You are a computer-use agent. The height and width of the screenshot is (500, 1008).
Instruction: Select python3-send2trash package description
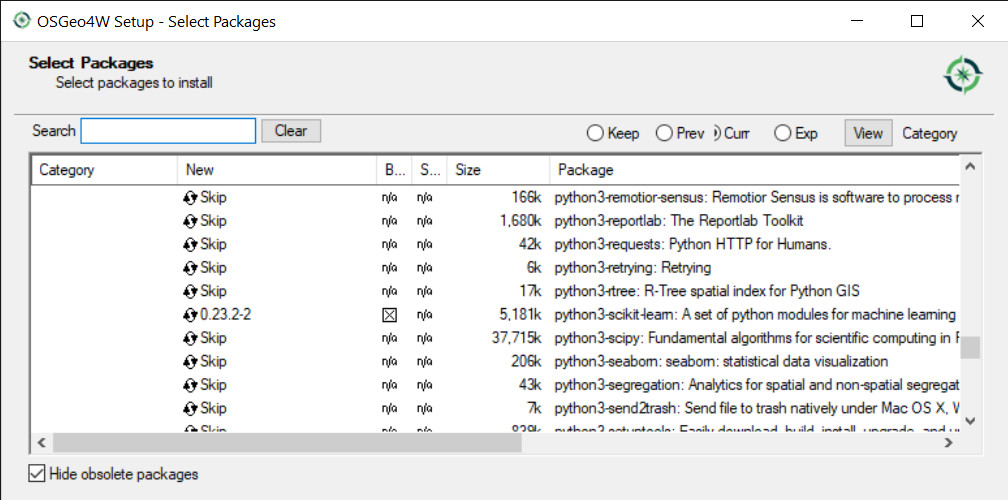(x=757, y=409)
